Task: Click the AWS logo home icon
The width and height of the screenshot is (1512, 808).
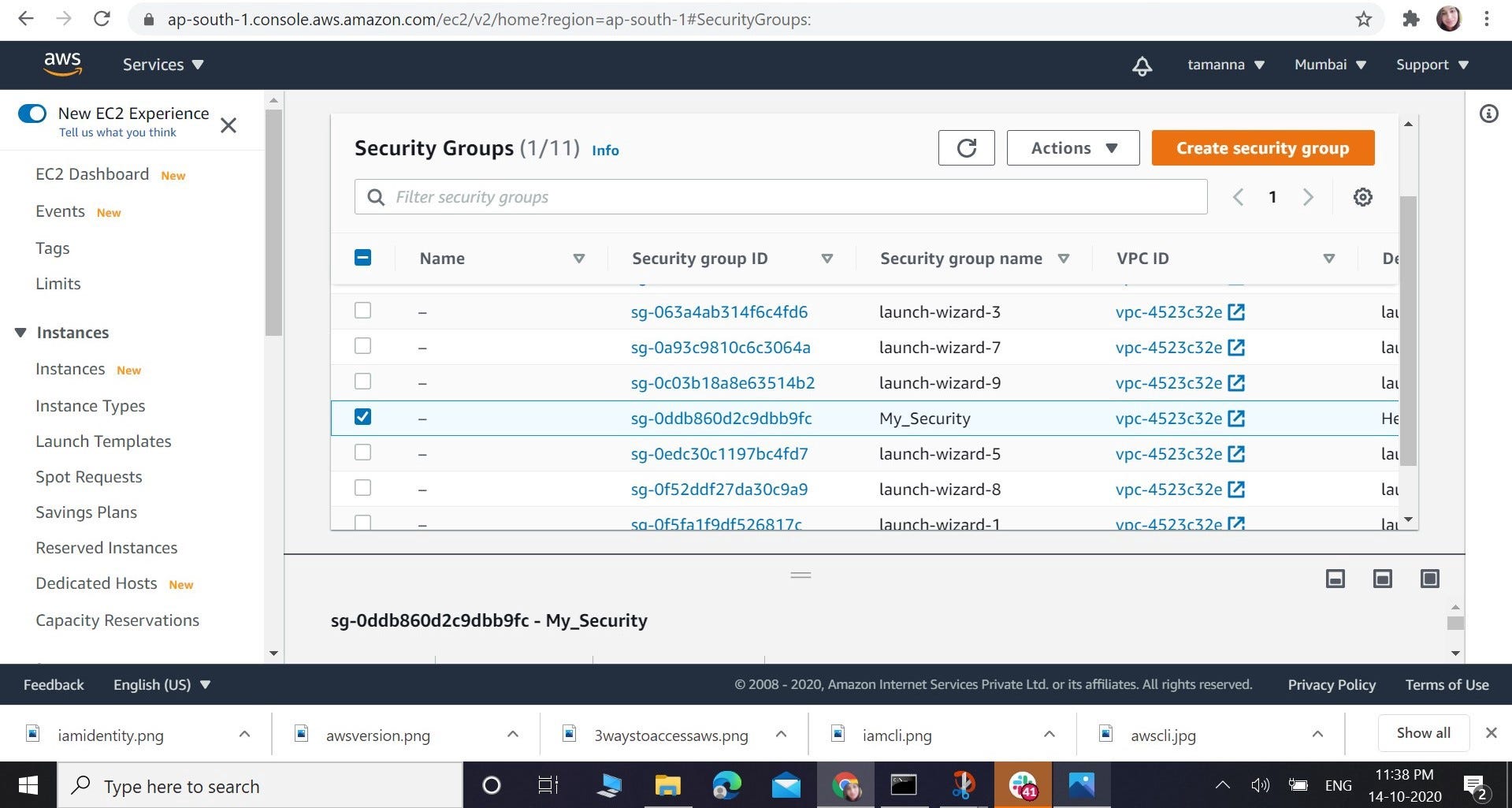Action: [x=62, y=64]
